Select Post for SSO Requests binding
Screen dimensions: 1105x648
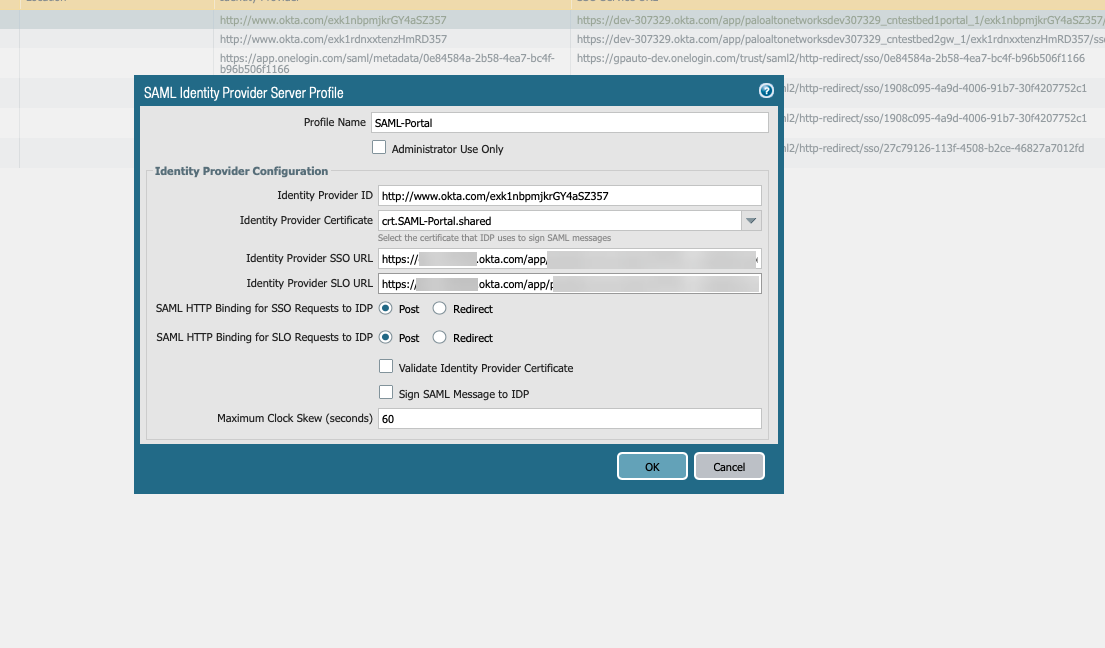coord(386,309)
